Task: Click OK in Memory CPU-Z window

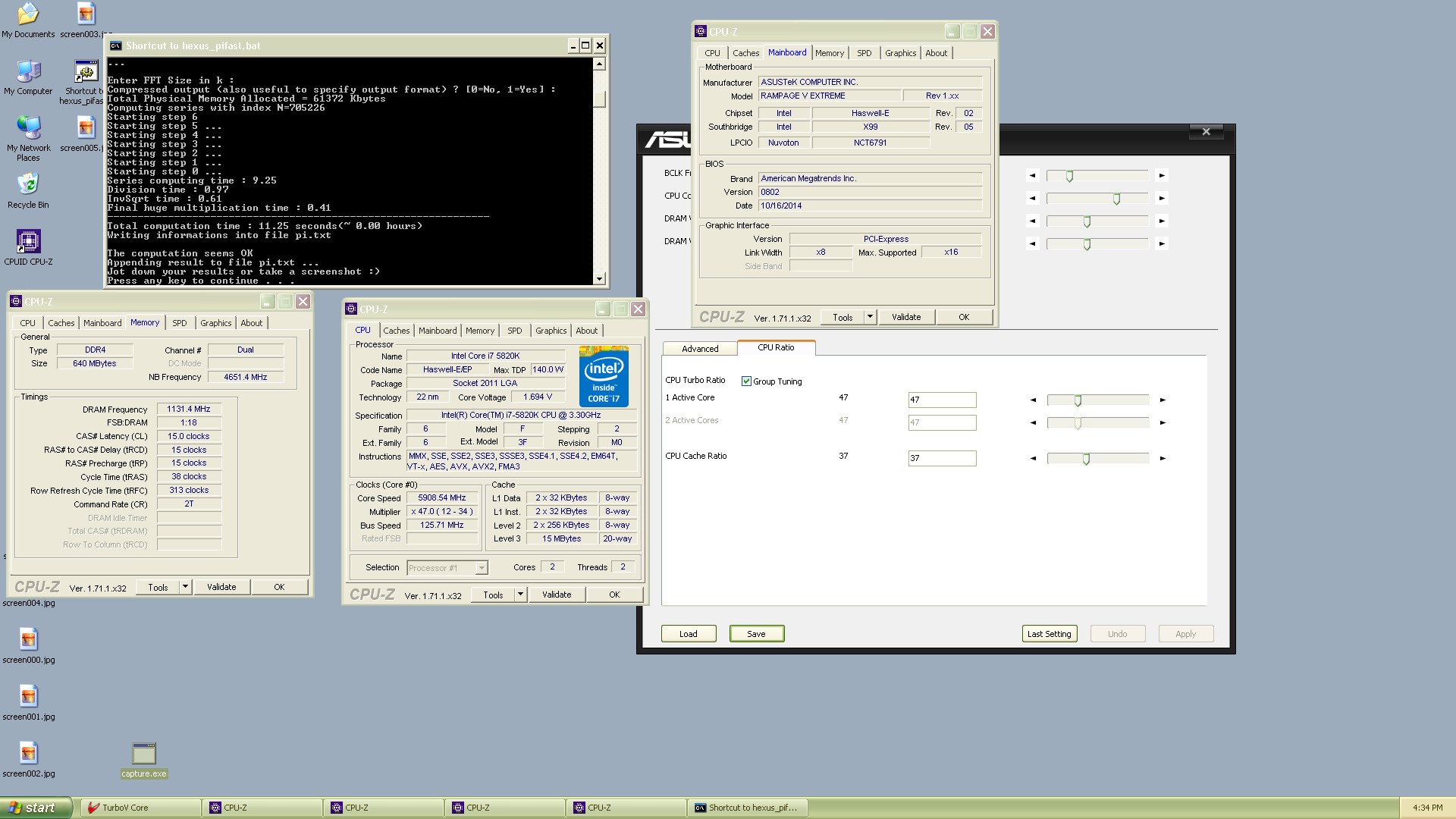Action: coord(279,587)
